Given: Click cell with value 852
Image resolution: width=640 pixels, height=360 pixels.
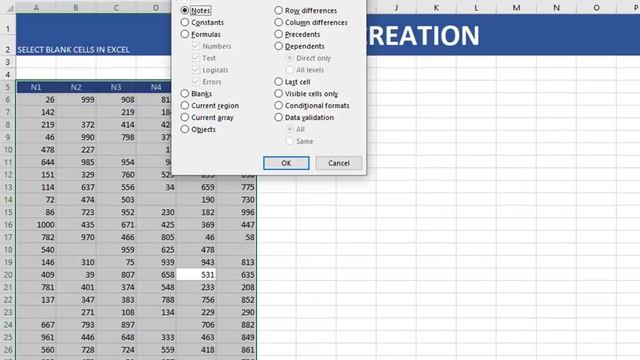Looking at the screenshot, I should (236, 300).
